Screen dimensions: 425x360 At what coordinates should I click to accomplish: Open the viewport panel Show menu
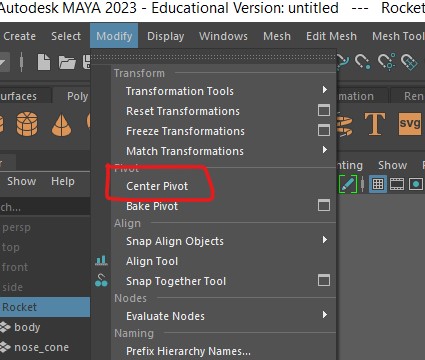pos(392,165)
